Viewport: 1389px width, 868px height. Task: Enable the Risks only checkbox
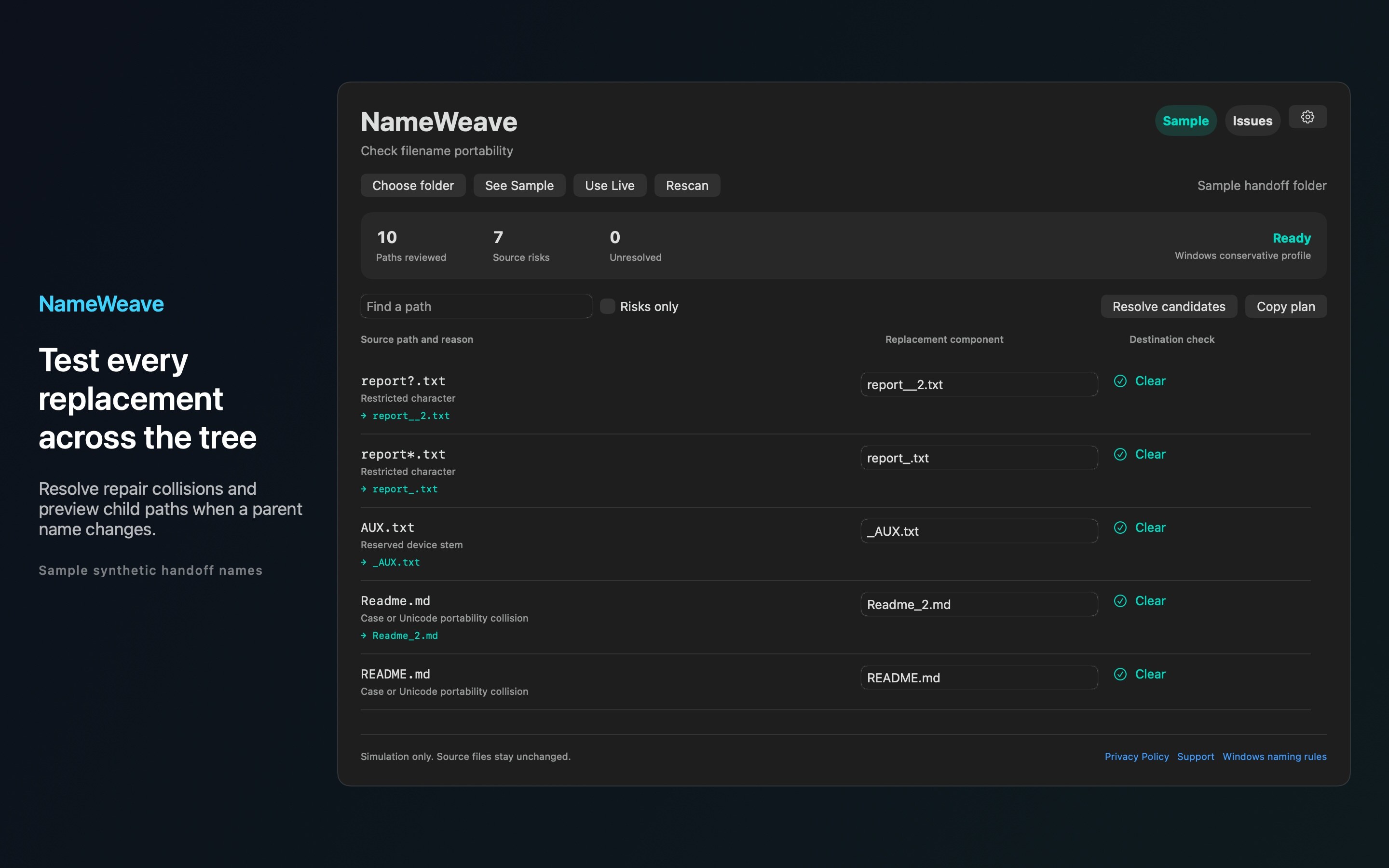click(607, 307)
